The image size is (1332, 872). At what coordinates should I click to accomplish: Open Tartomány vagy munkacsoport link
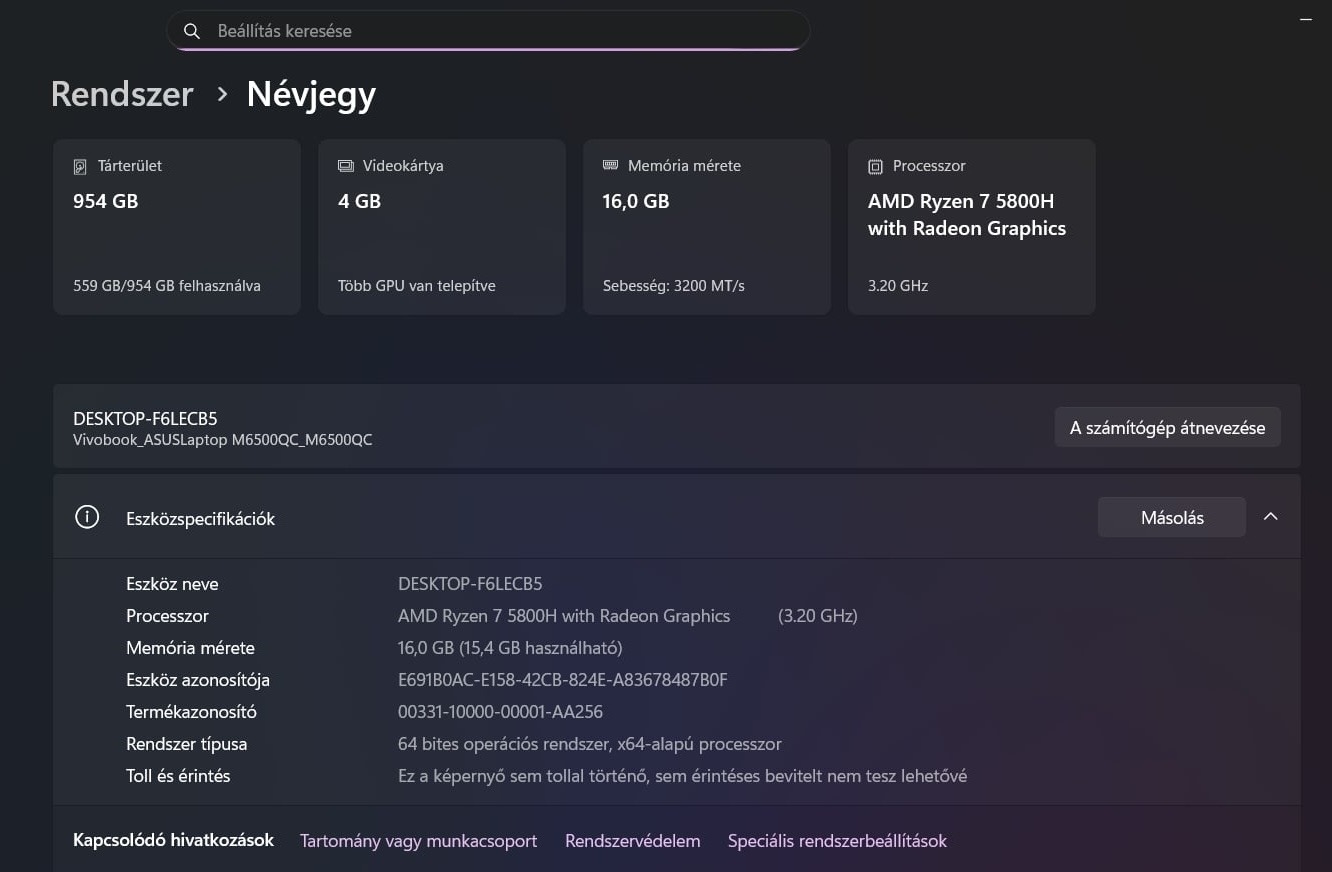pos(418,841)
